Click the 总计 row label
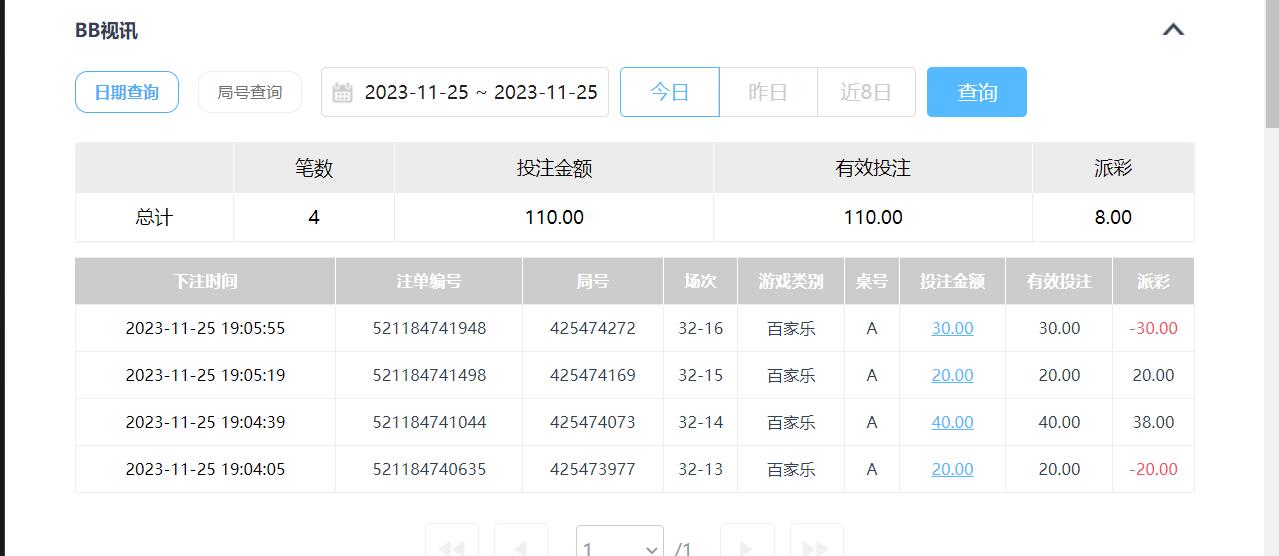Screen dimensions: 1279x556 click(x=154, y=217)
